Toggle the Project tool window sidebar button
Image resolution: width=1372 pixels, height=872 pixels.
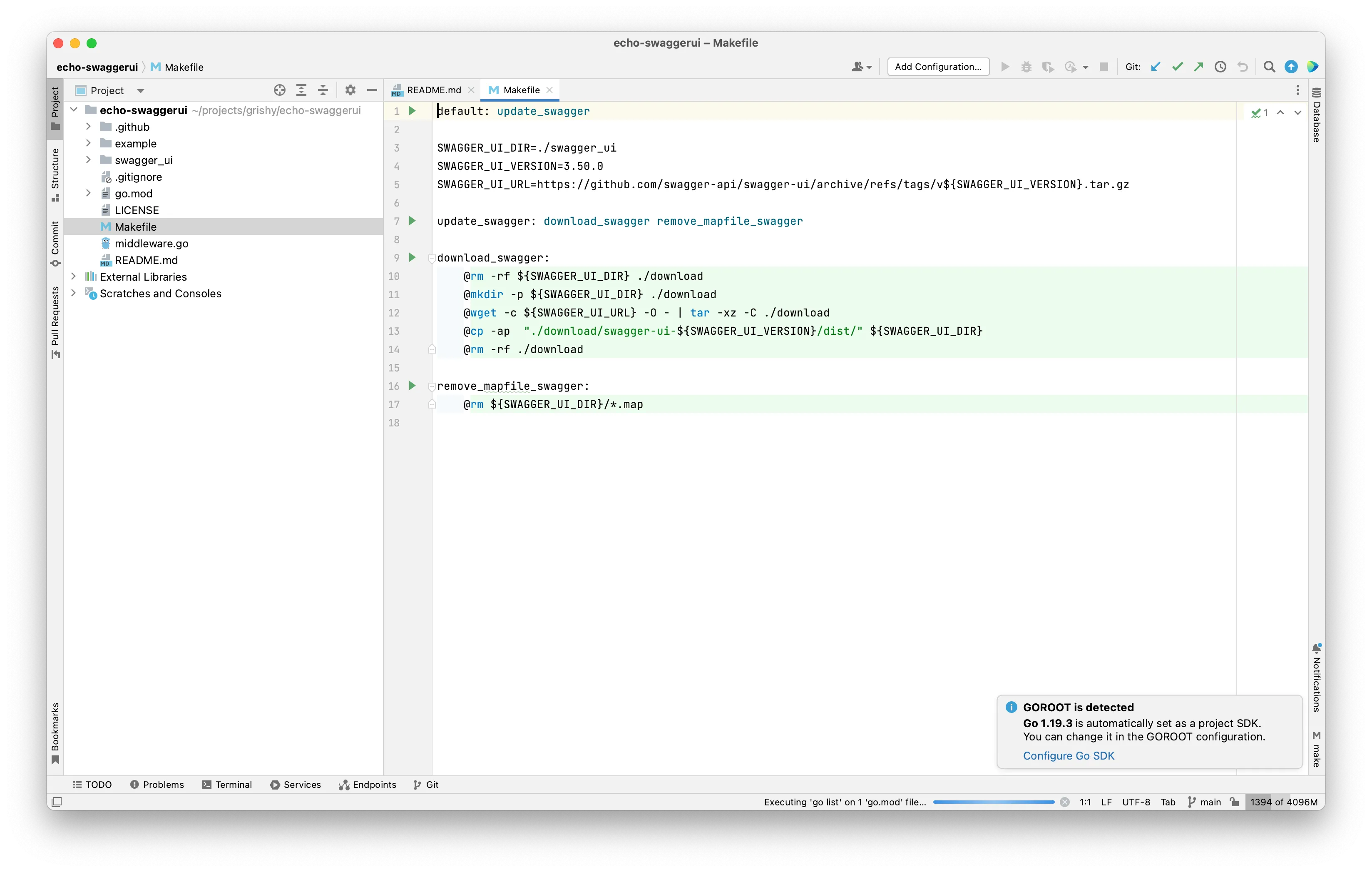[x=55, y=108]
